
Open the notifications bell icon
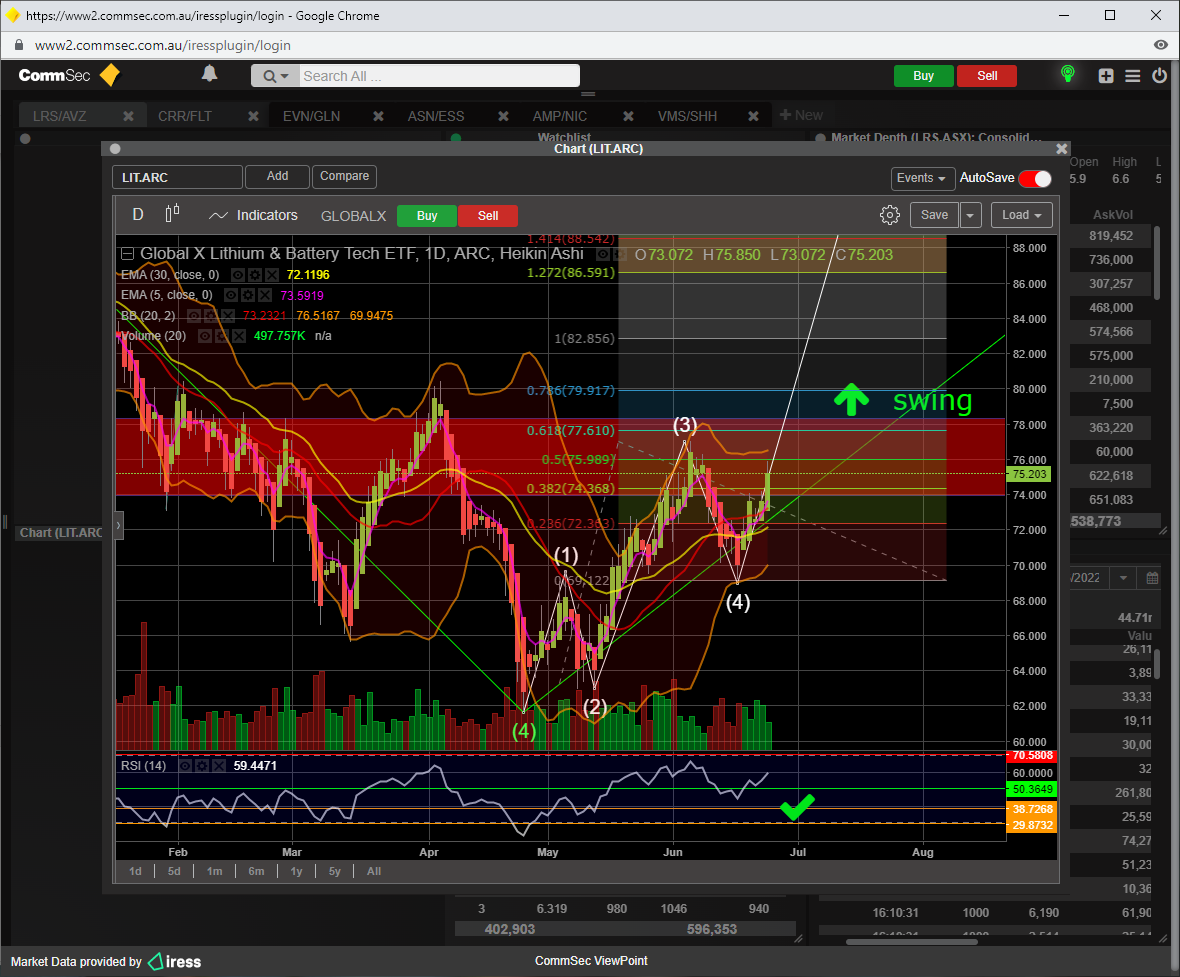209,74
